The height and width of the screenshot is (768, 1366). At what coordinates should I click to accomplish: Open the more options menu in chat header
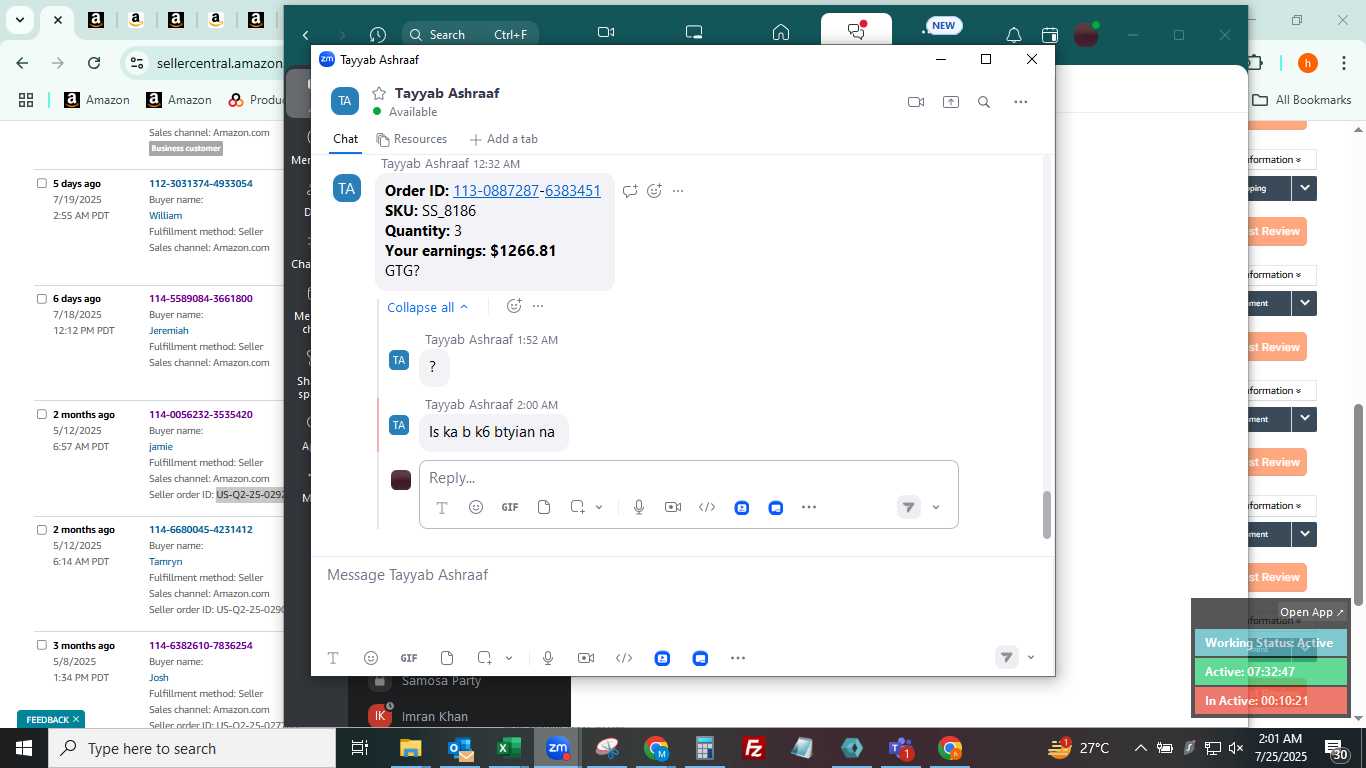(x=1020, y=102)
